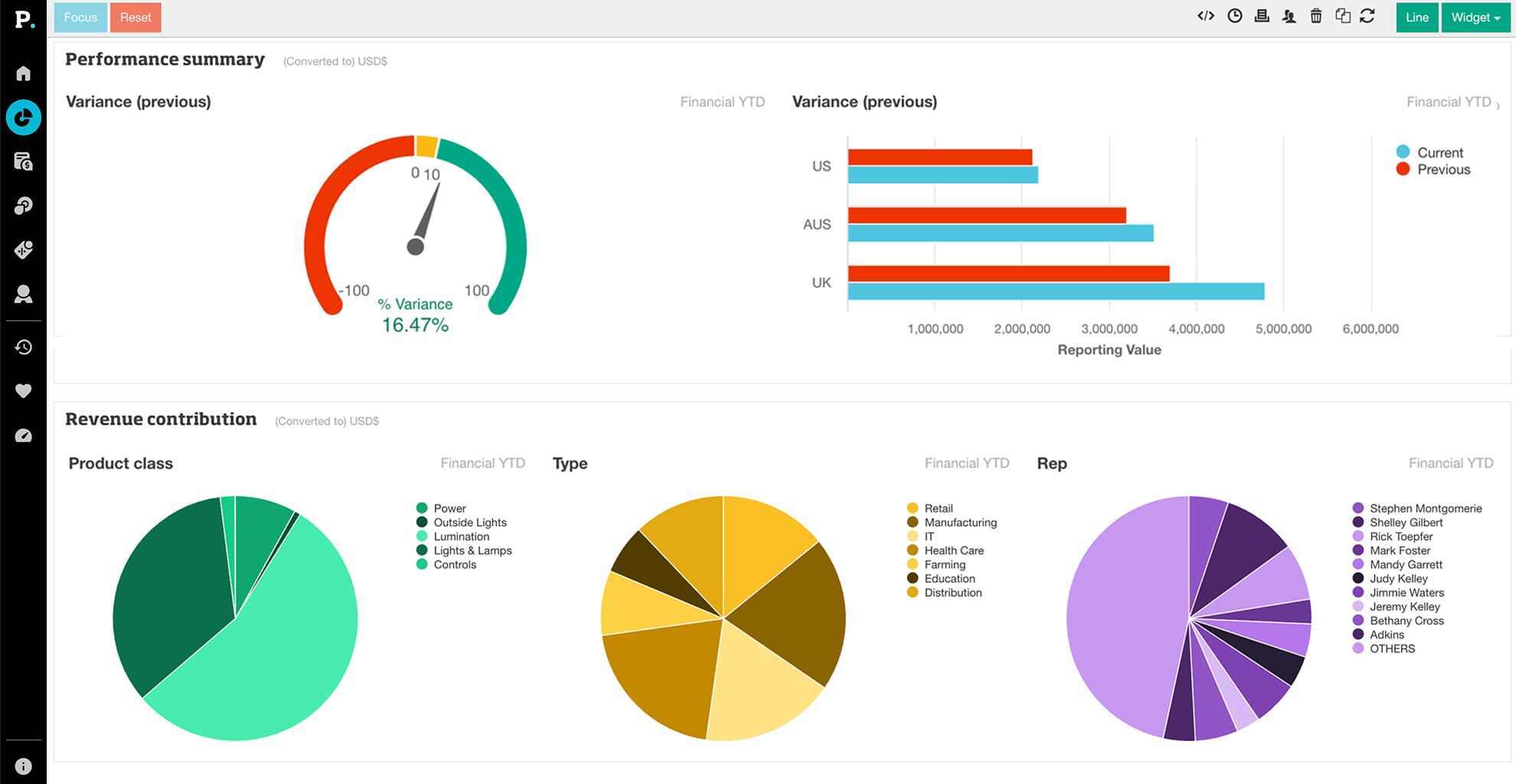Refresh the dashboard data
Viewport: 1516px width, 784px height.
[1367, 16]
